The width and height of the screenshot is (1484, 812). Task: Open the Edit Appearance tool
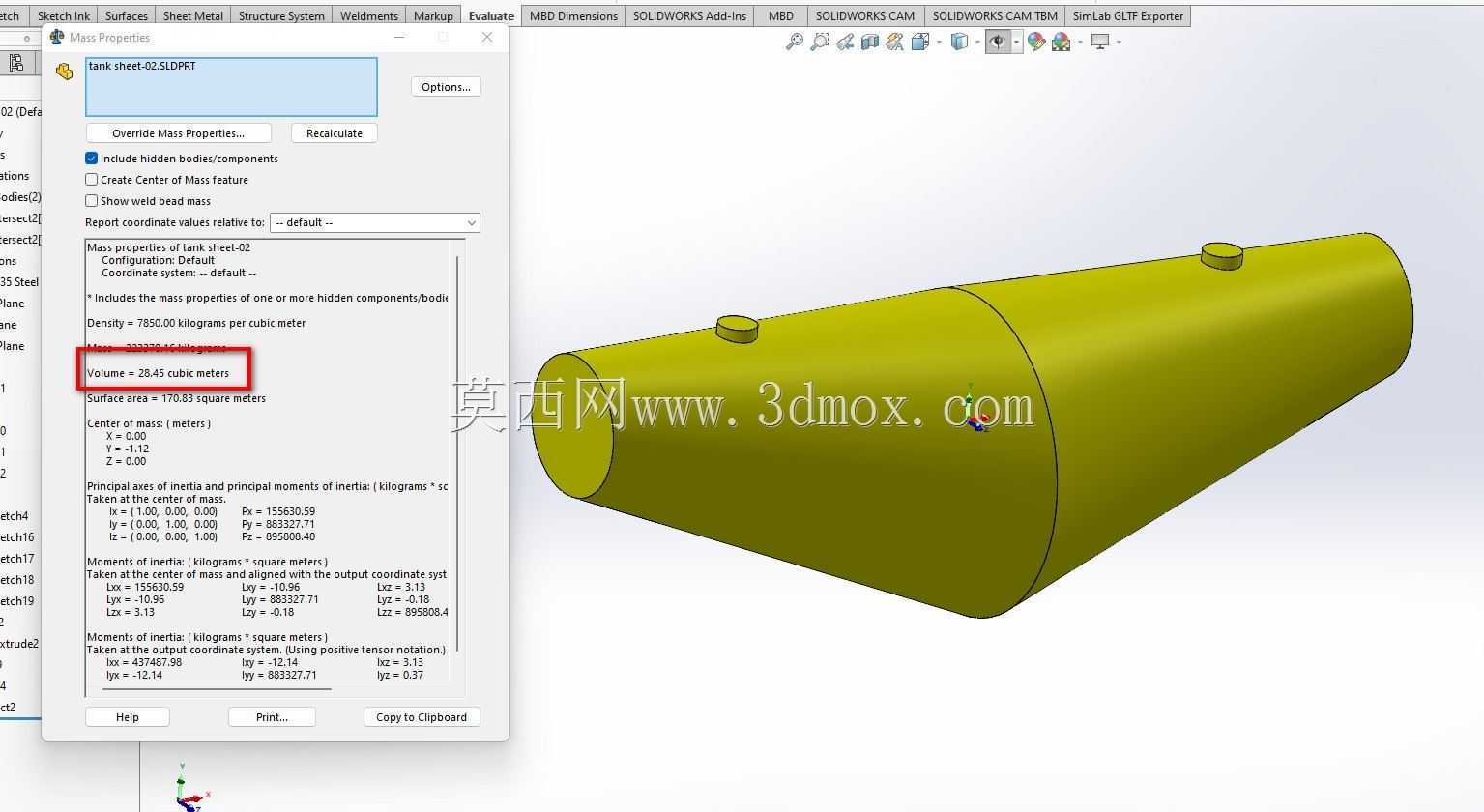click(1036, 42)
